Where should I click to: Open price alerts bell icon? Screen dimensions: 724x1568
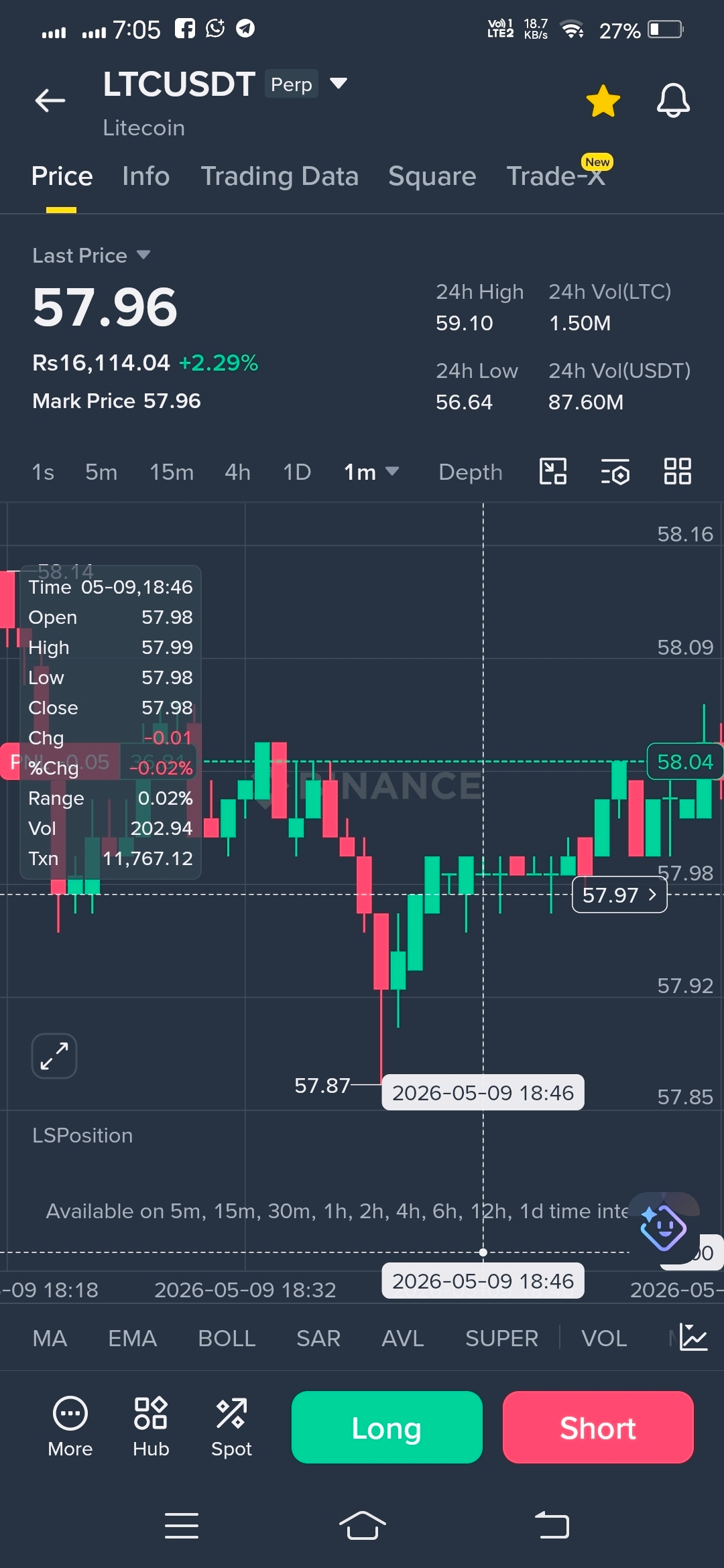673,101
